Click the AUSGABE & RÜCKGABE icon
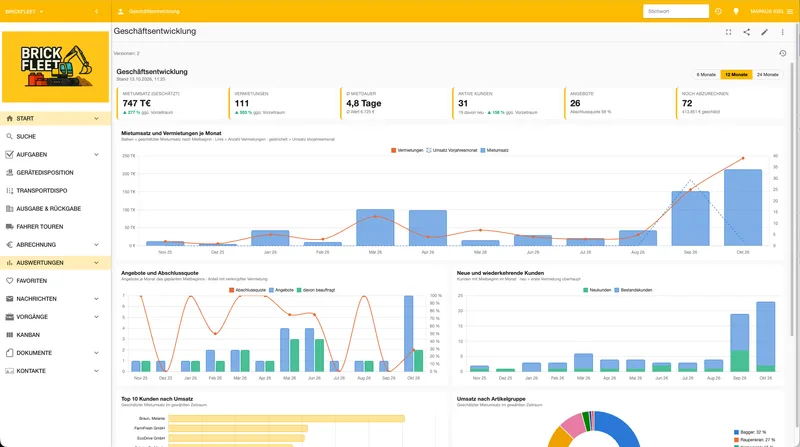800x447 pixels. click(x=9, y=208)
